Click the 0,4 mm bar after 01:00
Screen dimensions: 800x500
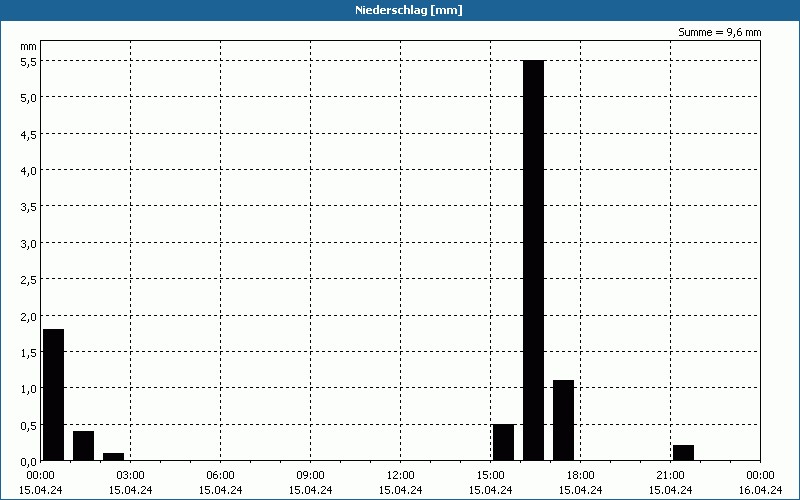point(83,446)
